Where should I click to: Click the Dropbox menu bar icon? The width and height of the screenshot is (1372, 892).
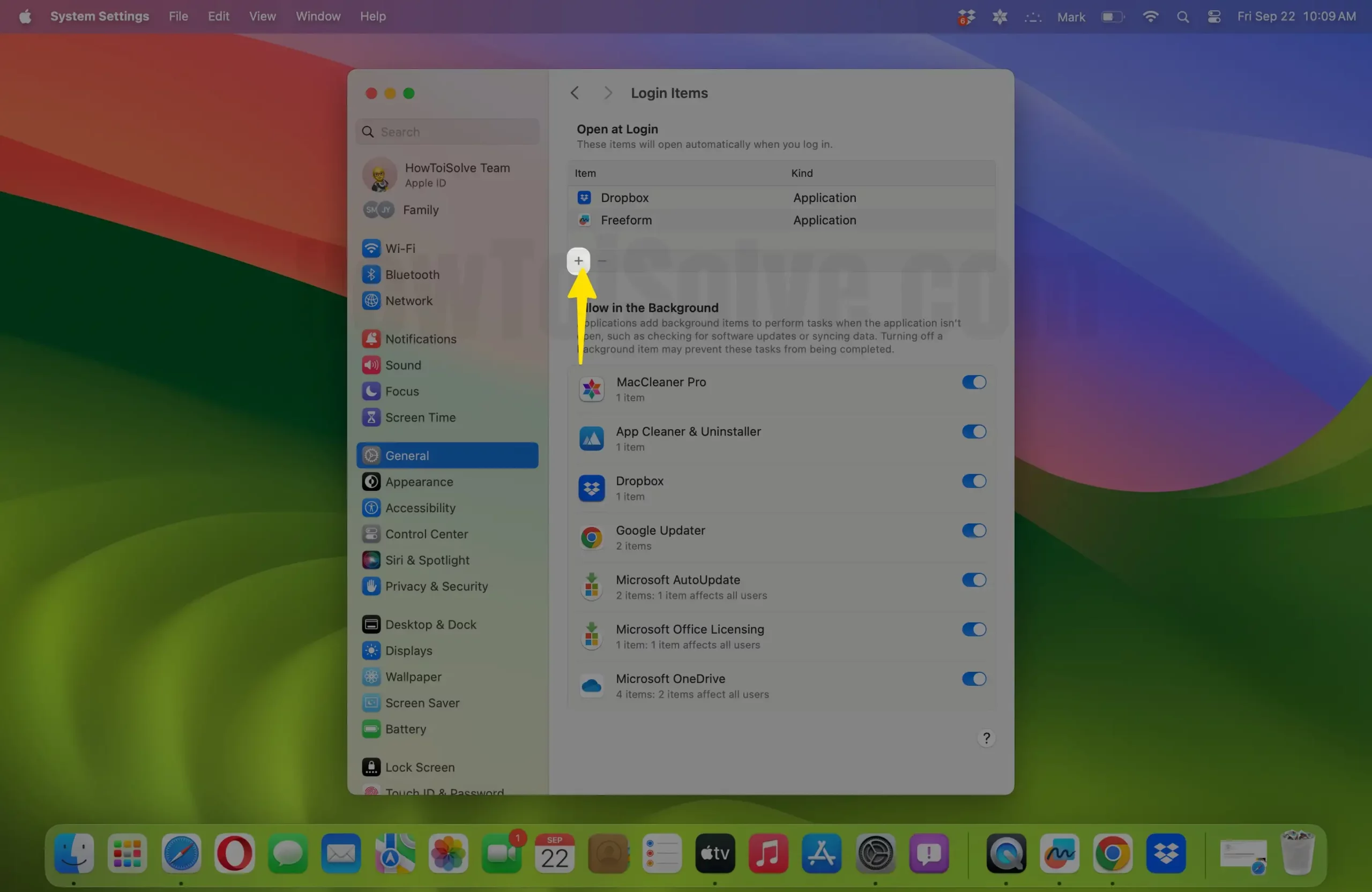click(967, 17)
